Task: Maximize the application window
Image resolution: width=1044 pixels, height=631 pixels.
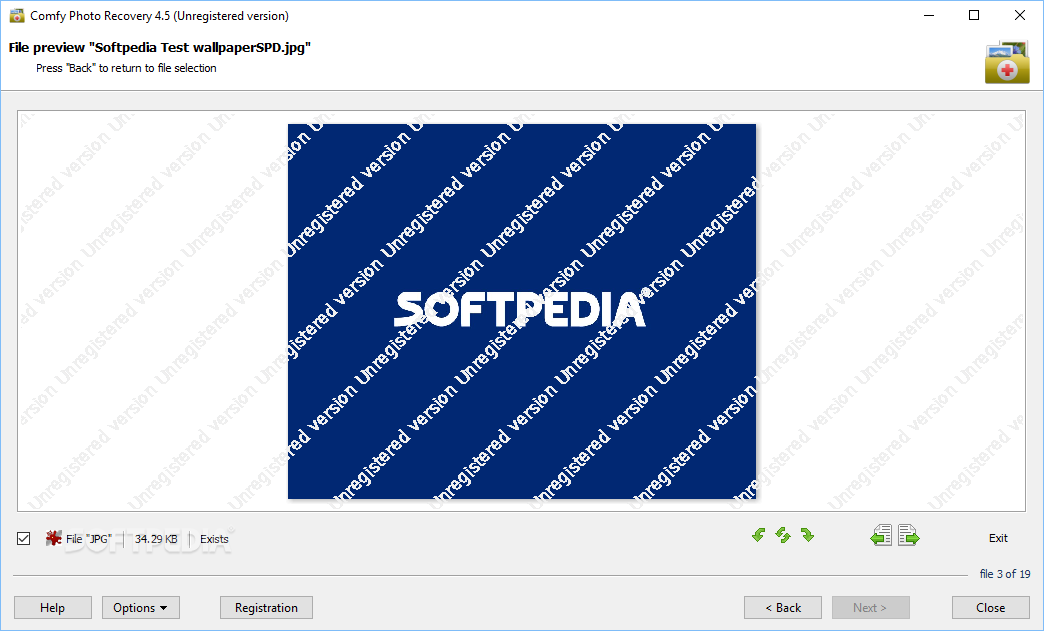Action: [974, 15]
